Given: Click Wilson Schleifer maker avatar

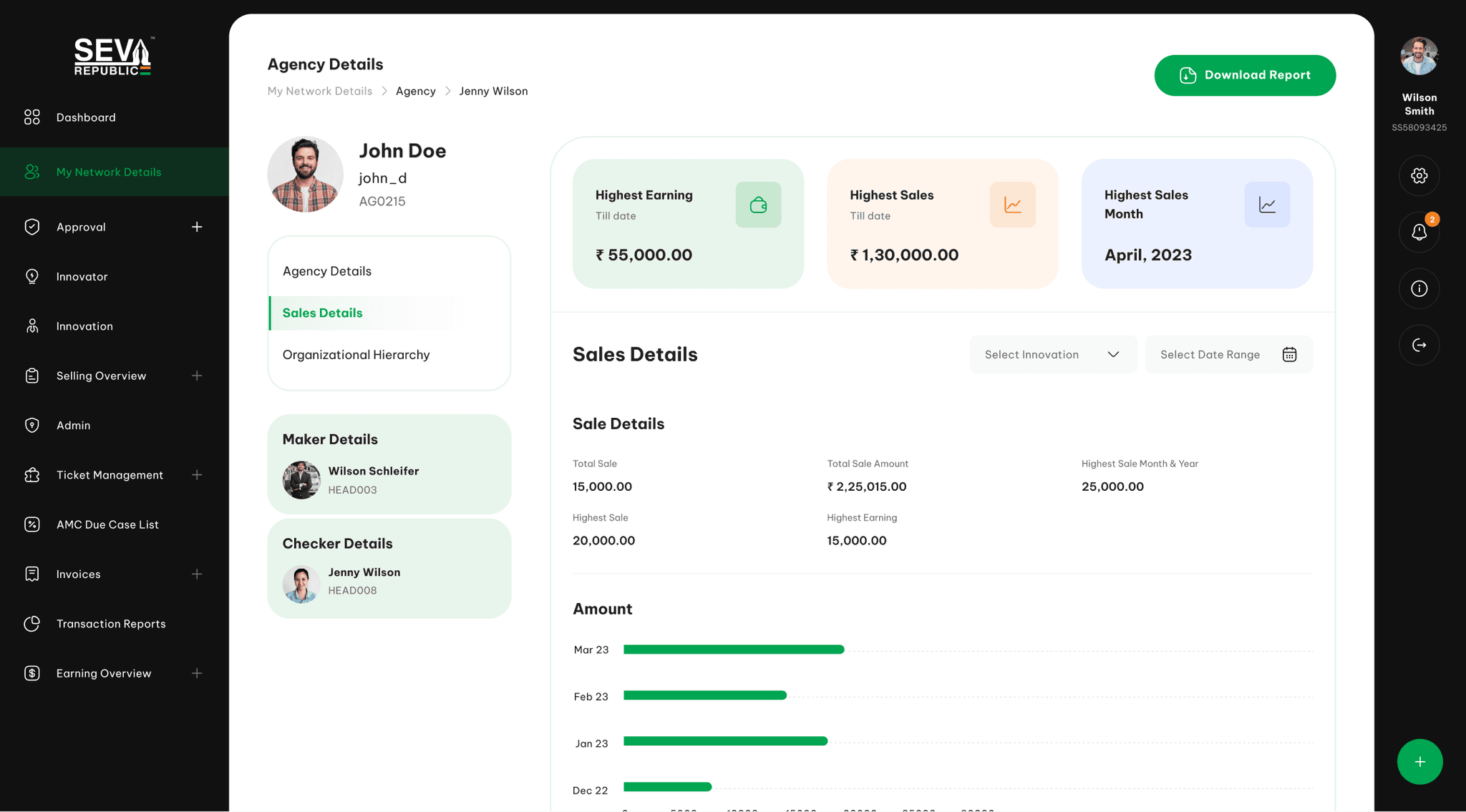Looking at the screenshot, I should click(x=301, y=480).
